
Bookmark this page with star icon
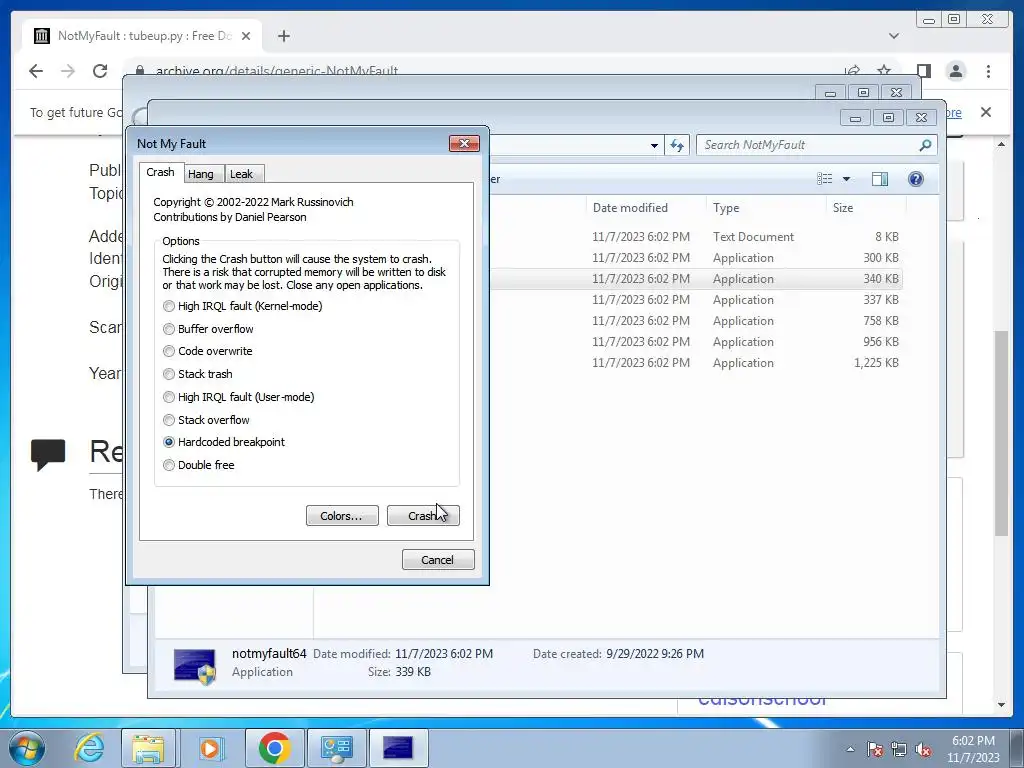point(884,71)
